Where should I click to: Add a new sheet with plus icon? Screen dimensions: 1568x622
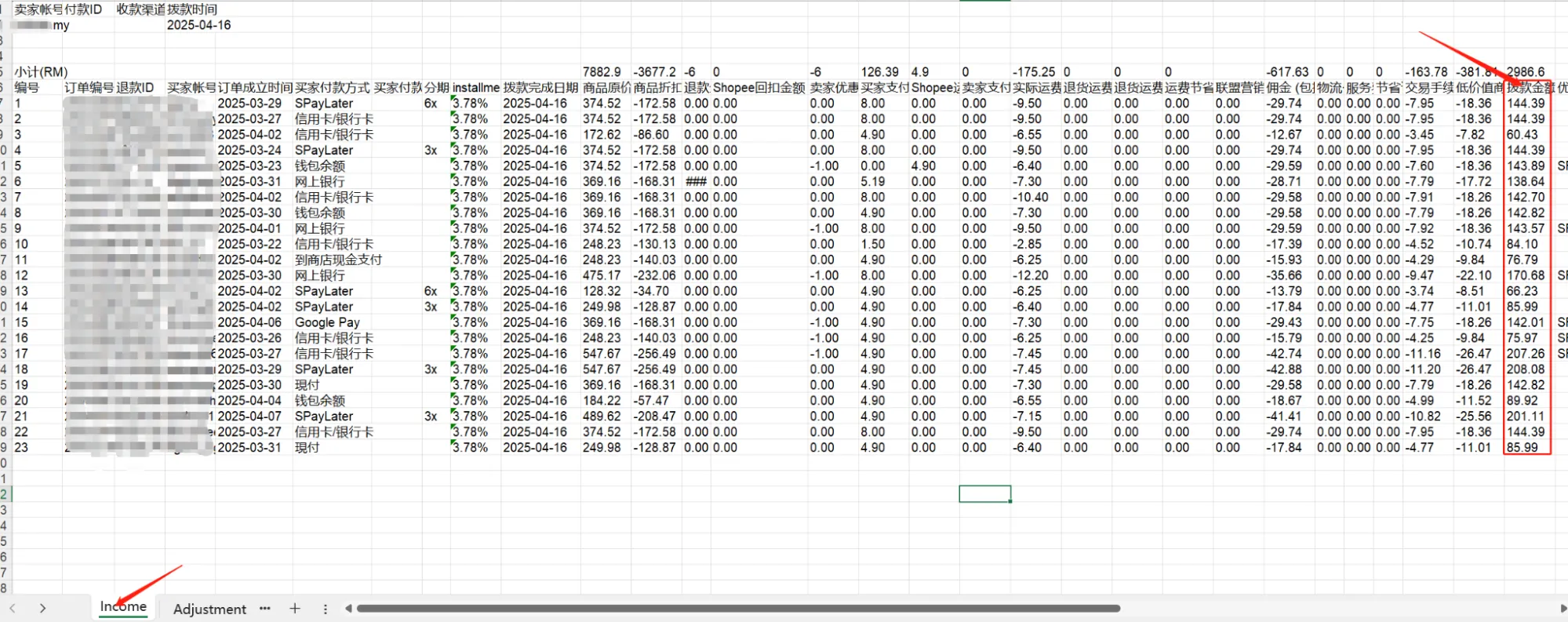pos(295,609)
